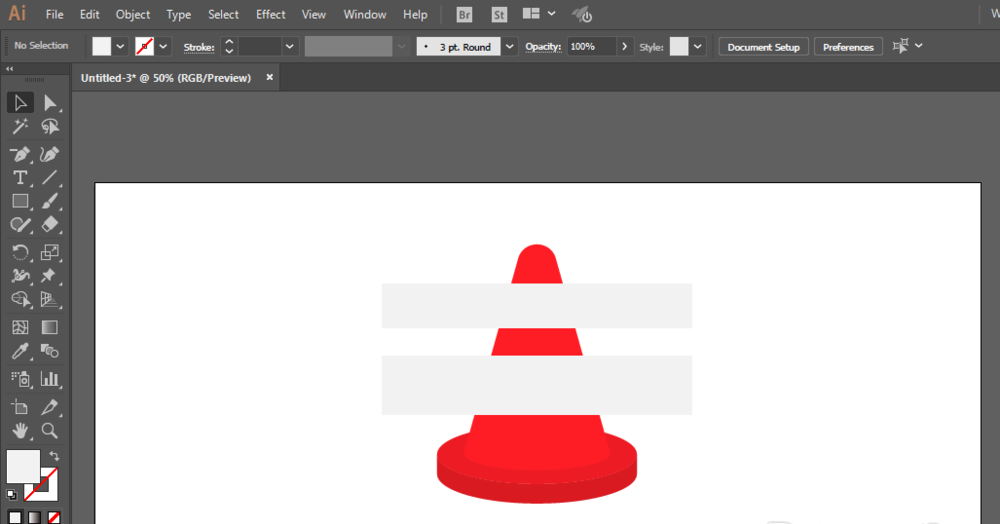Choose the Gradient tool
The width and height of the screenshot is (1000, 524).
[x=50, y=328]
